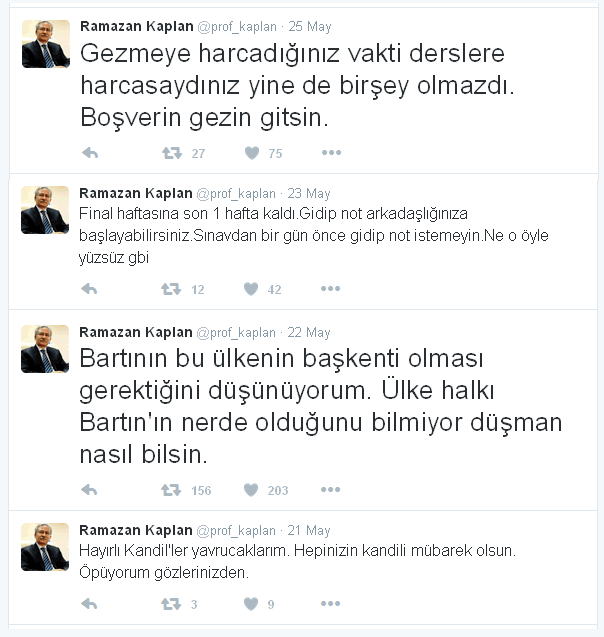This screenshot has width=604, height=637.
Task: Like the 21 May tweet with 9 likes
Action: (251, 604)
